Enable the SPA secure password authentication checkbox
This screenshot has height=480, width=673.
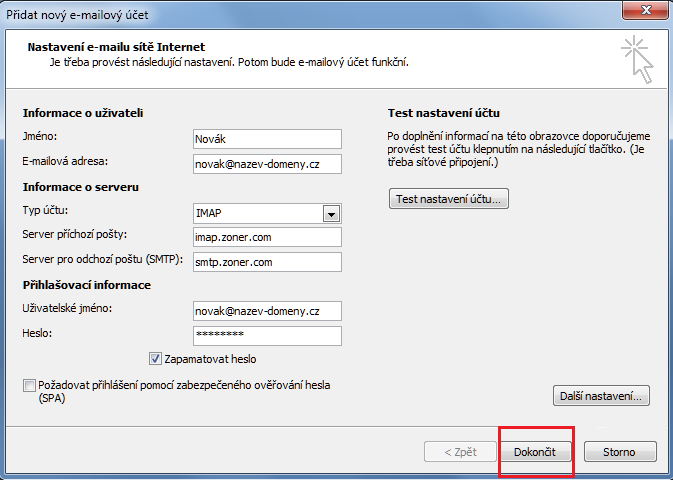(28, 385)
